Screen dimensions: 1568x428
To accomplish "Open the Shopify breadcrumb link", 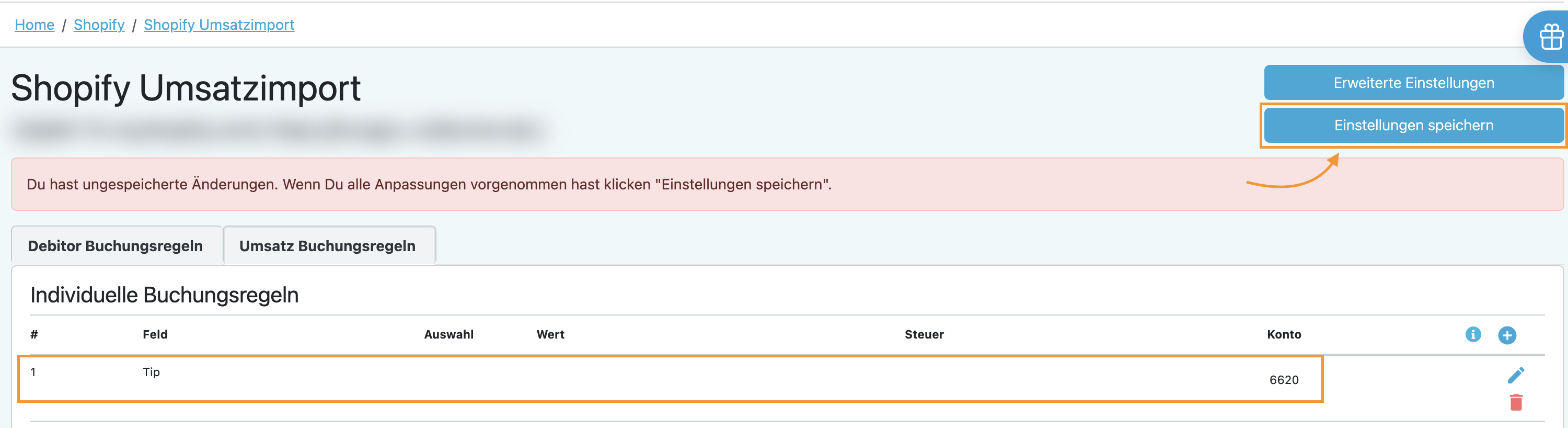I will [99, 25].
